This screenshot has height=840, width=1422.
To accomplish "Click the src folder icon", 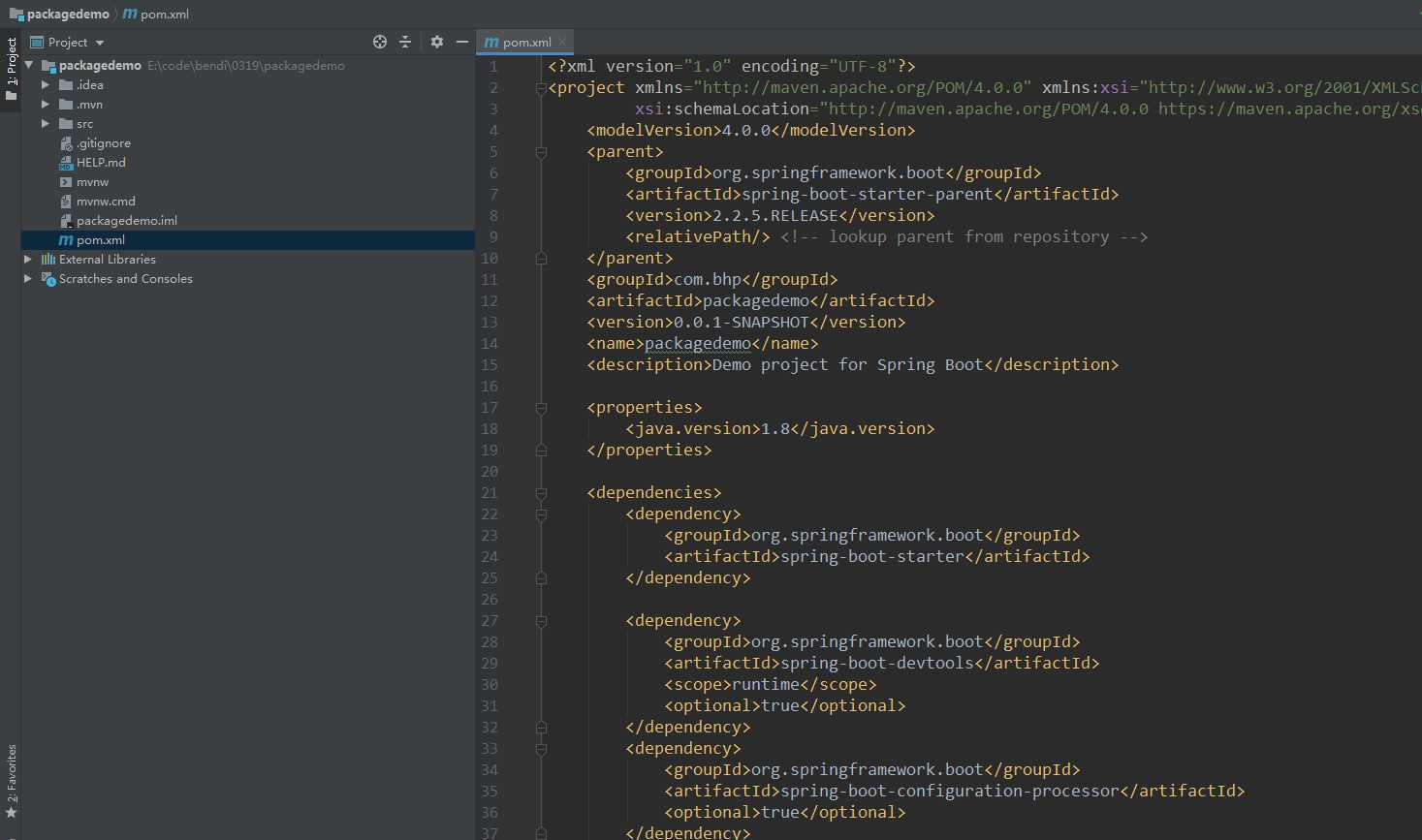I will click(66, 123).
